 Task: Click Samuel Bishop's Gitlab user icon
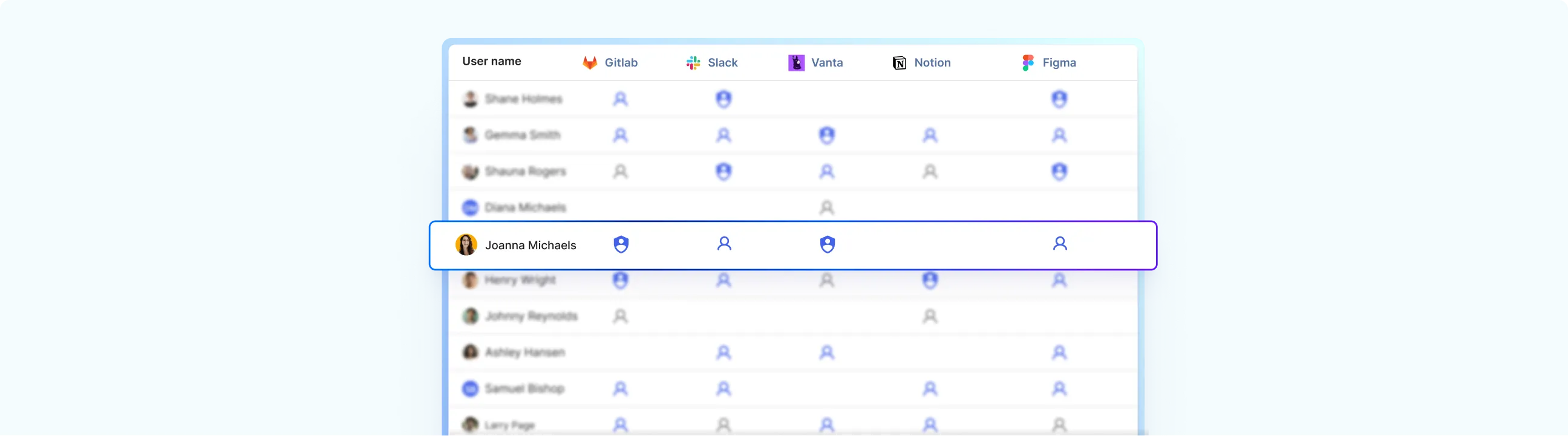(620, 389)
